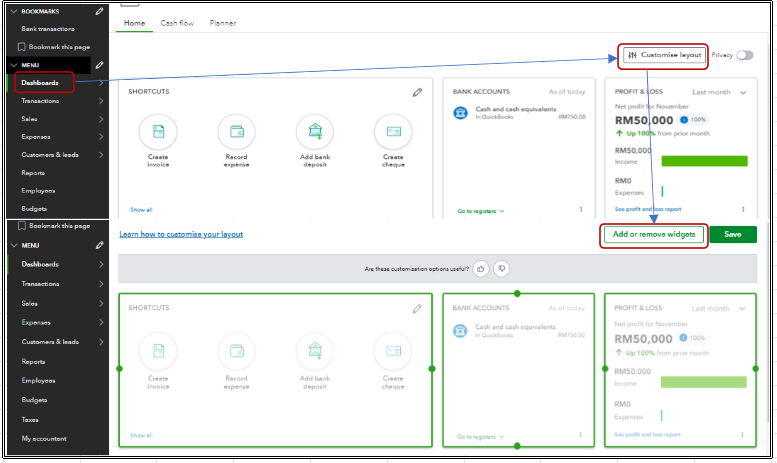The image size is (777, 463).
Task: Switch to the Home tab
Action: pos(134,23)
